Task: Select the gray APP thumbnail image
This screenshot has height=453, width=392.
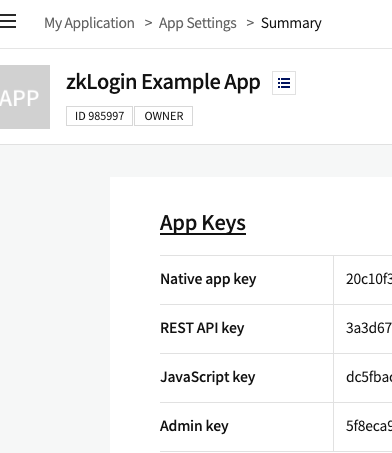Action: tap(25, 97)
